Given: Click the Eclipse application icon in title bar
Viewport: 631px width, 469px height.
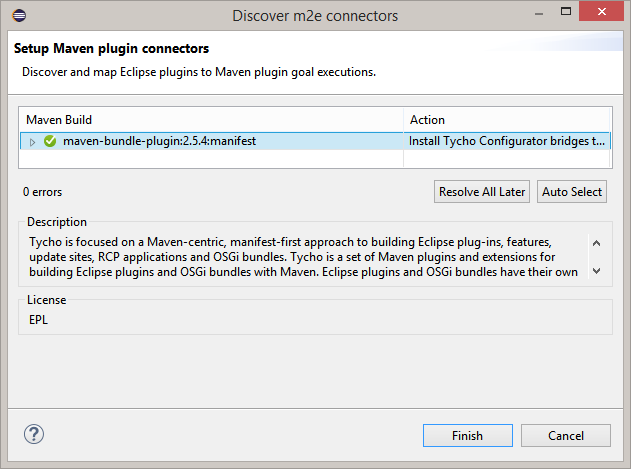Looking at the screenshot, I should click(x=19, y=15).
